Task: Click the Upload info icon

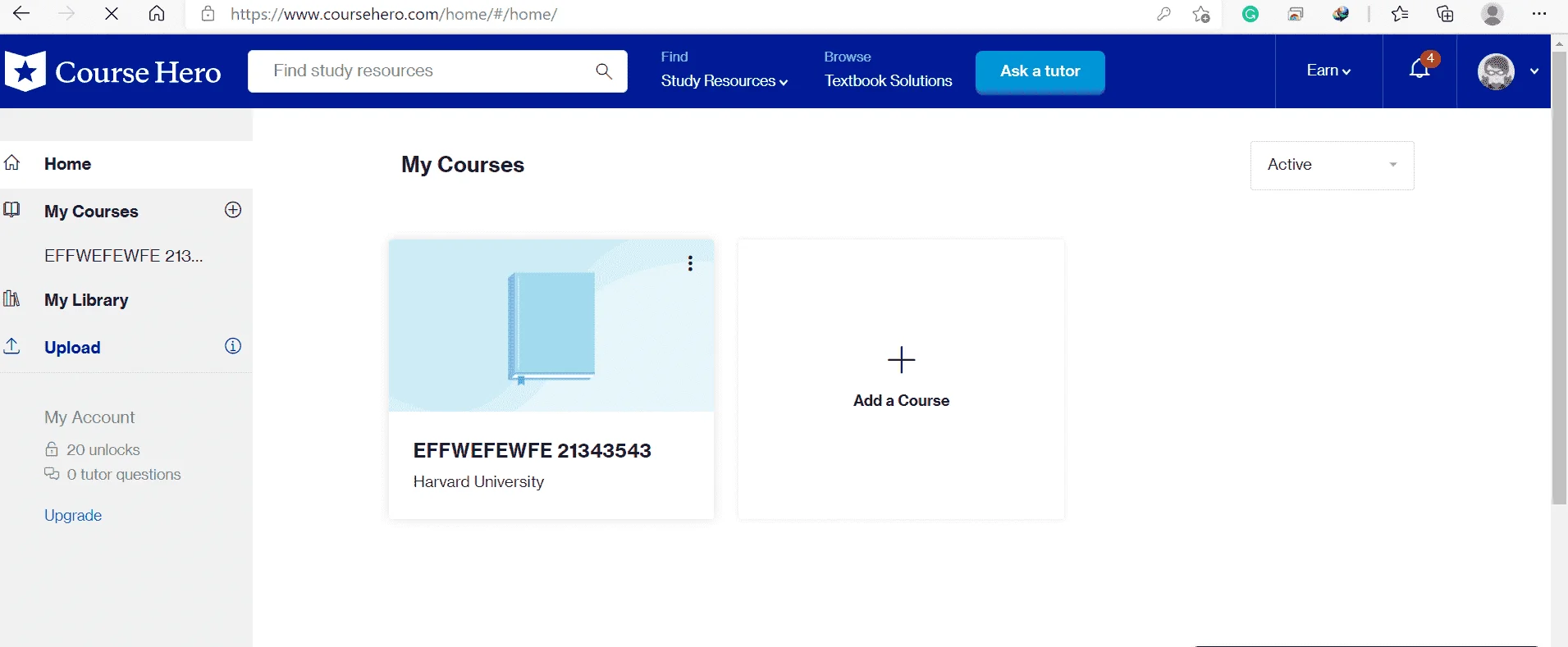Action: [x=233, y=346]
